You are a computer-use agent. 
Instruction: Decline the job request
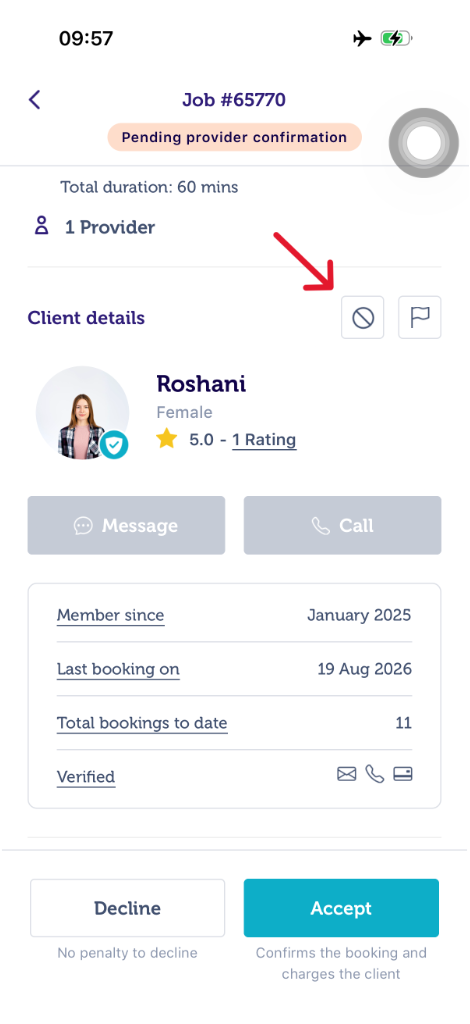coord(127,908)
